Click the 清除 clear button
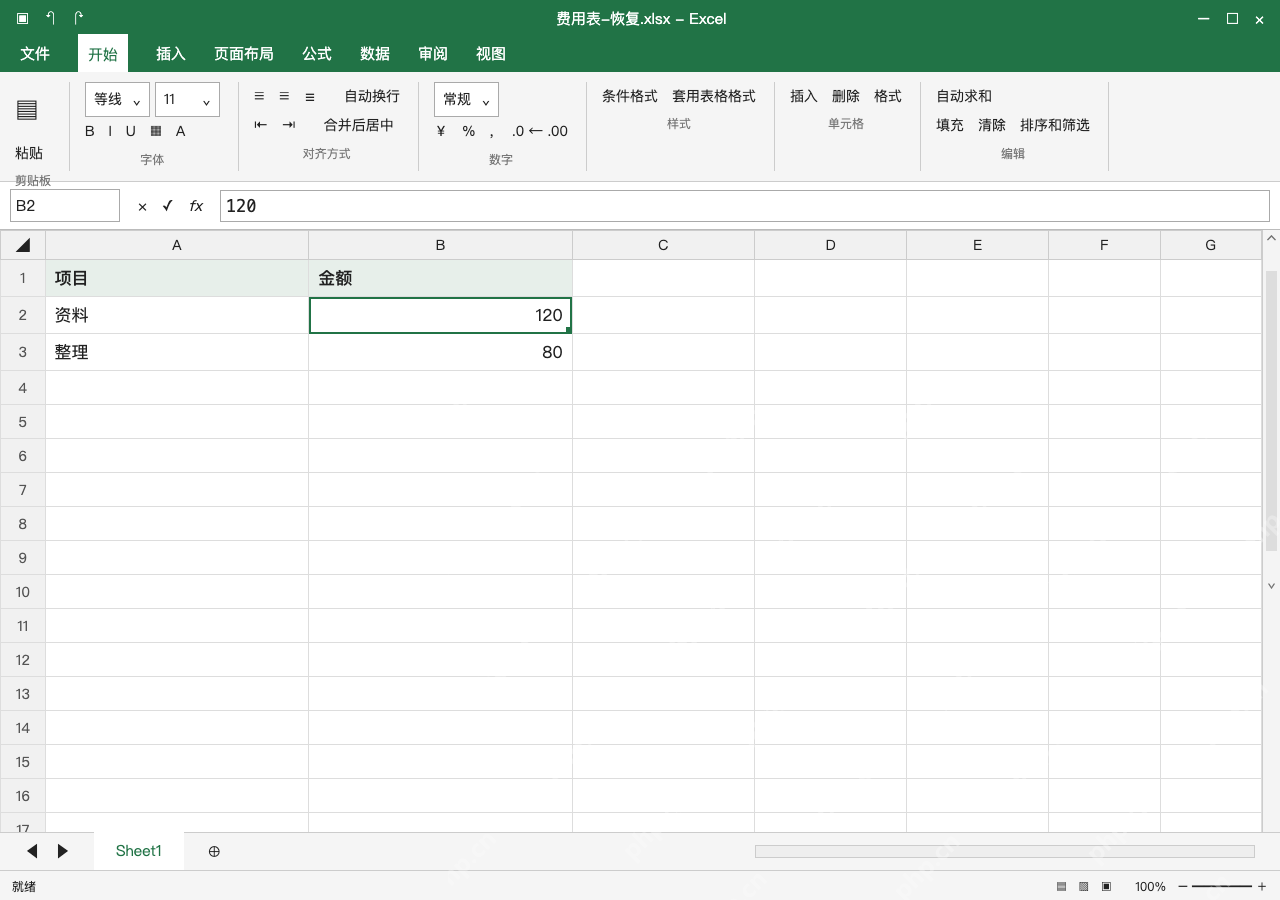 (992, 125)
